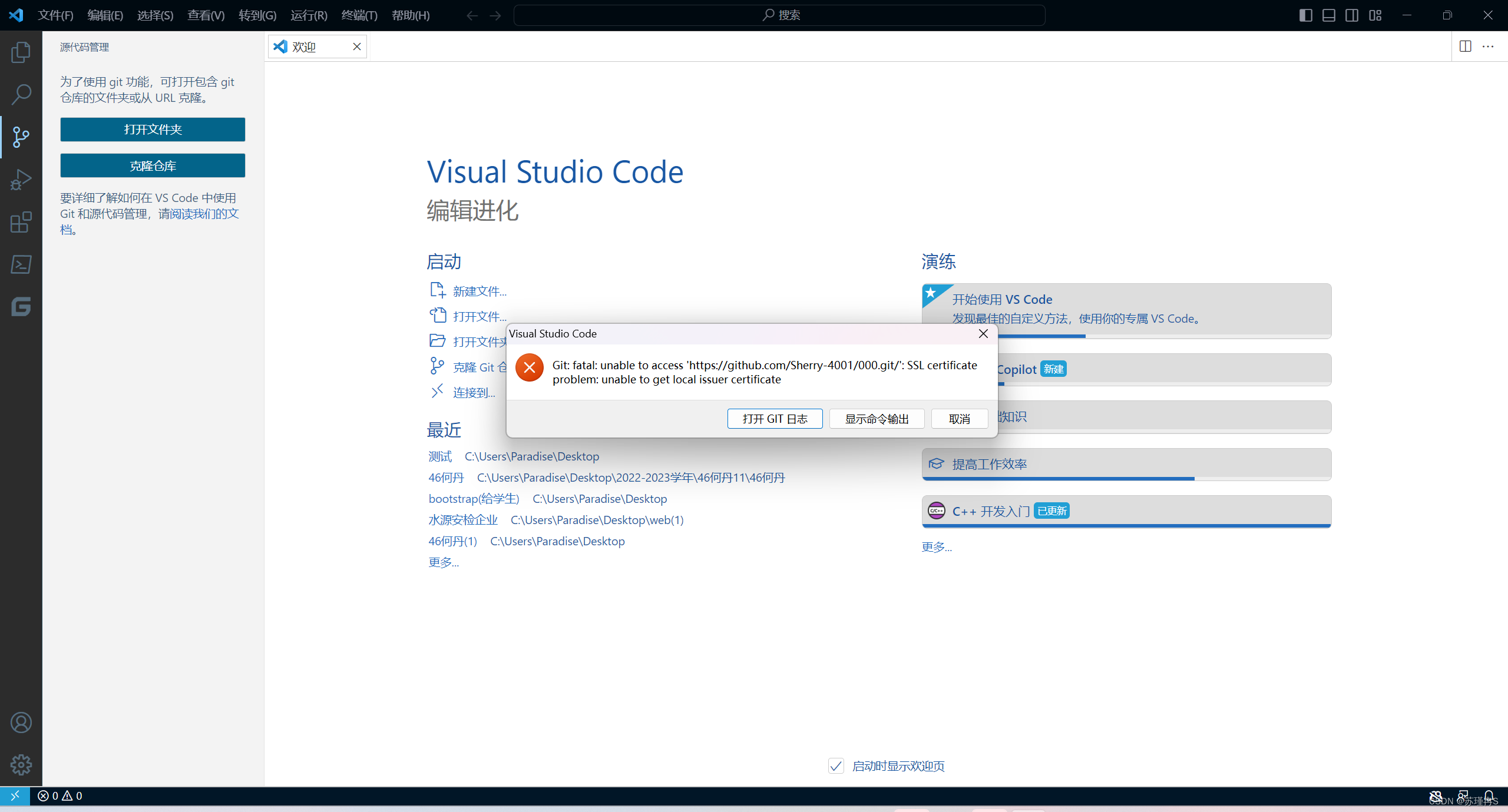Open Run and Debug view

21,180
